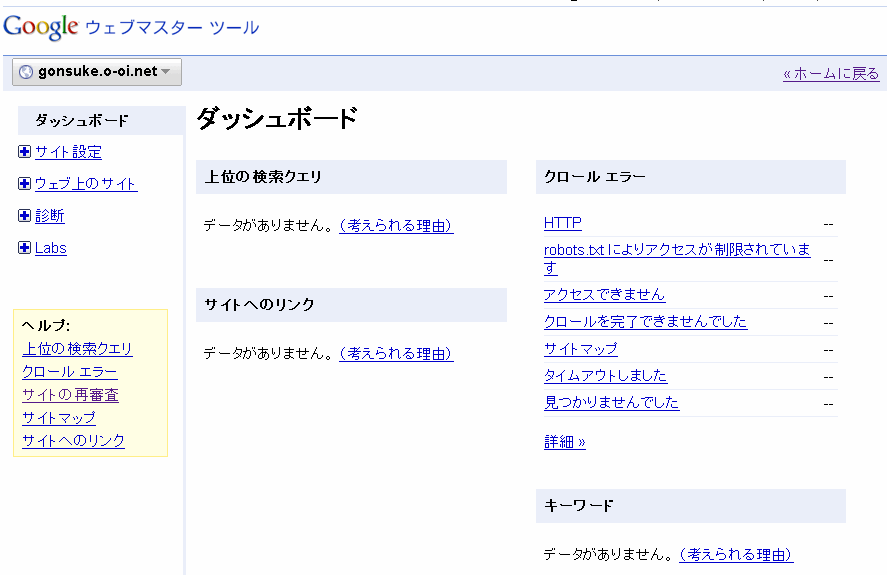Open help link クロール エラー
Image resolution: width=887 pixels, height=575 pixels.
tap(70, 372)
